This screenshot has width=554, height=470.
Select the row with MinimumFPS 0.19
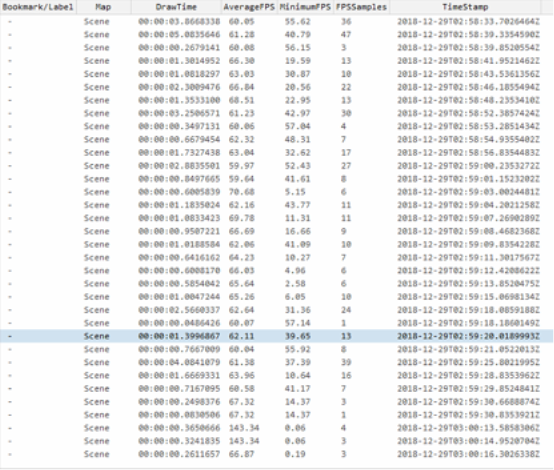[x=277, y=454]
